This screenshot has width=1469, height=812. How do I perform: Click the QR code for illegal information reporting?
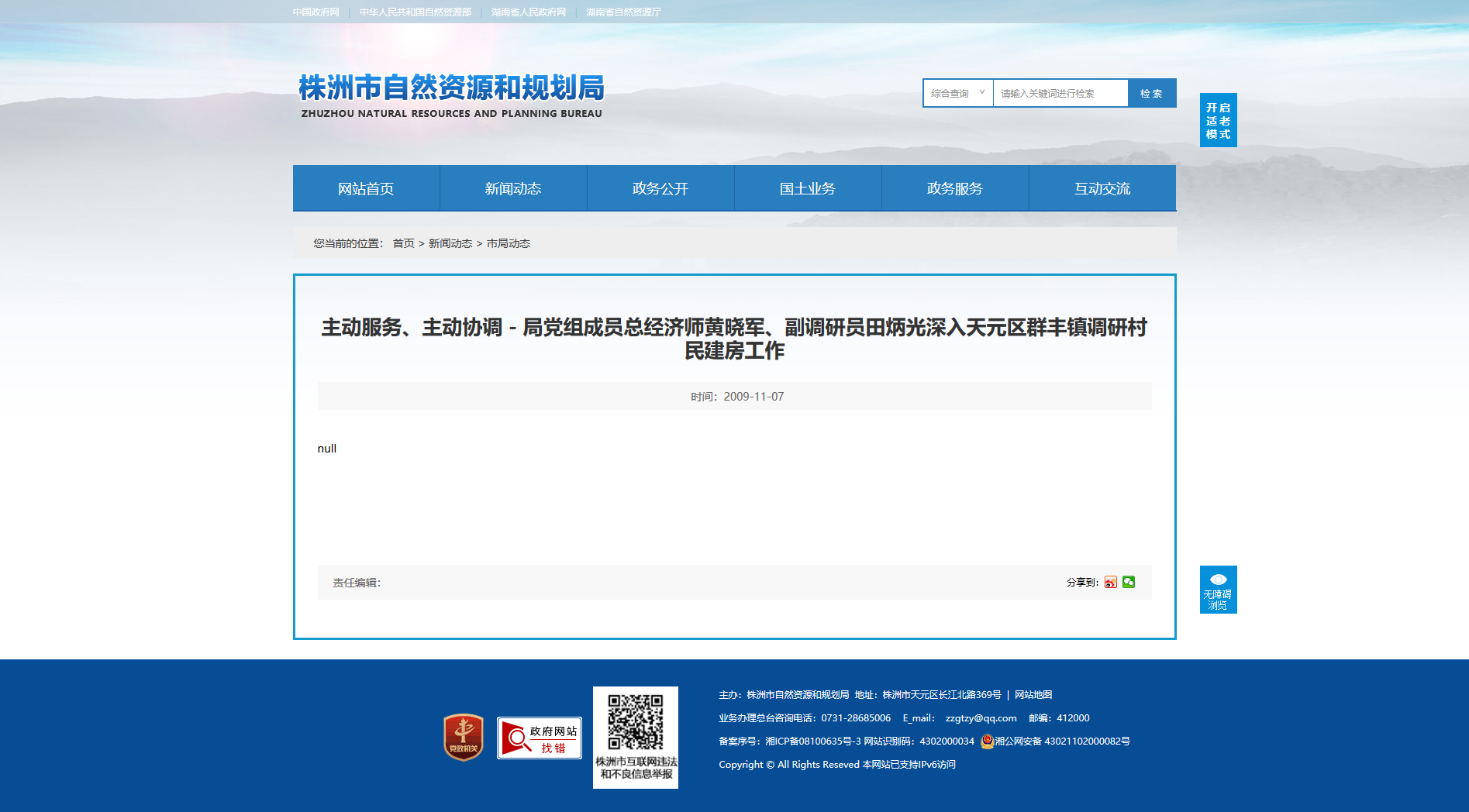pyautogui.click(x=636, y=722)
